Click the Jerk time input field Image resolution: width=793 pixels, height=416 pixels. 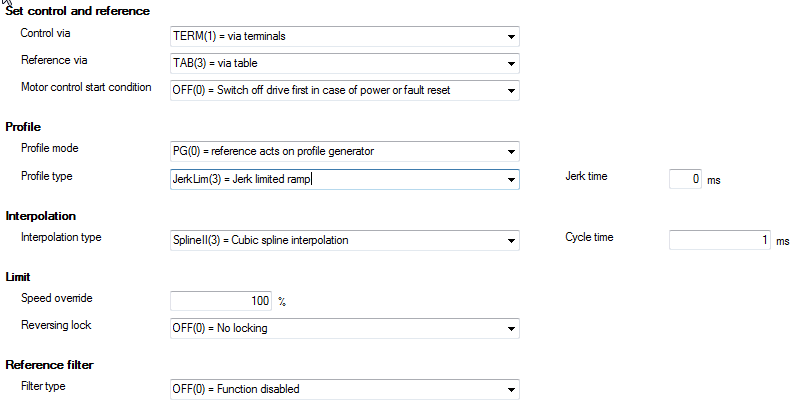click(x=686, y=180)
